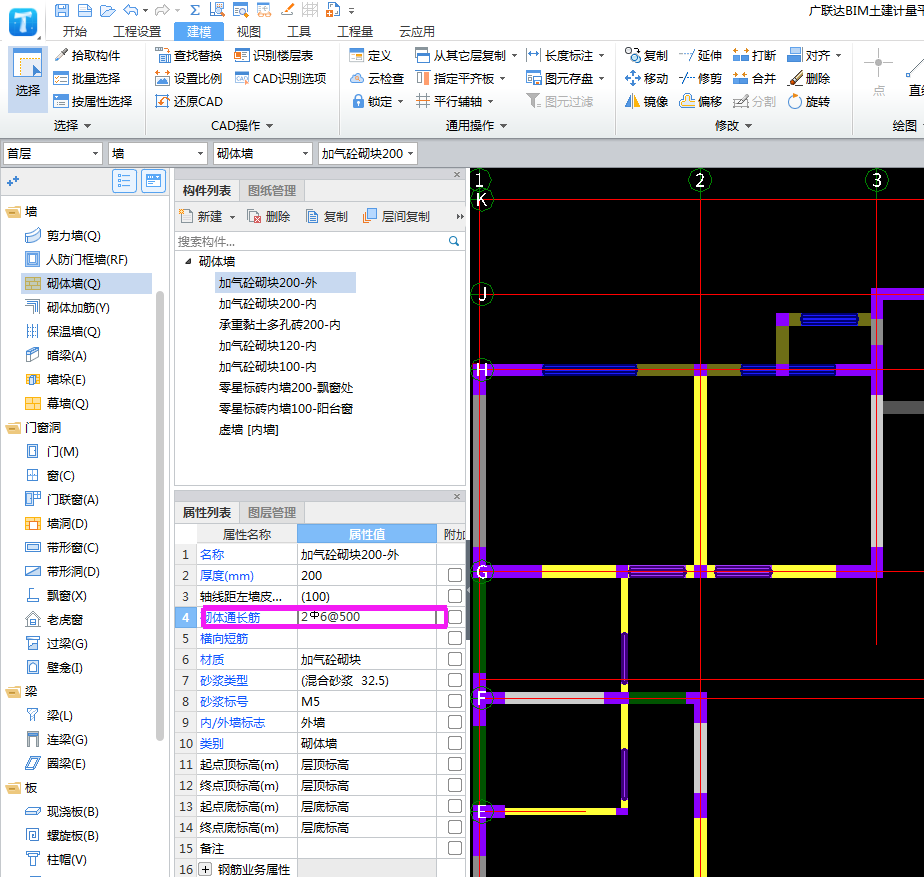This screenshot has width=924, height=877.
Task: Click the 删除 delete tool in ribbon
Action: click(x=809, y=78)
